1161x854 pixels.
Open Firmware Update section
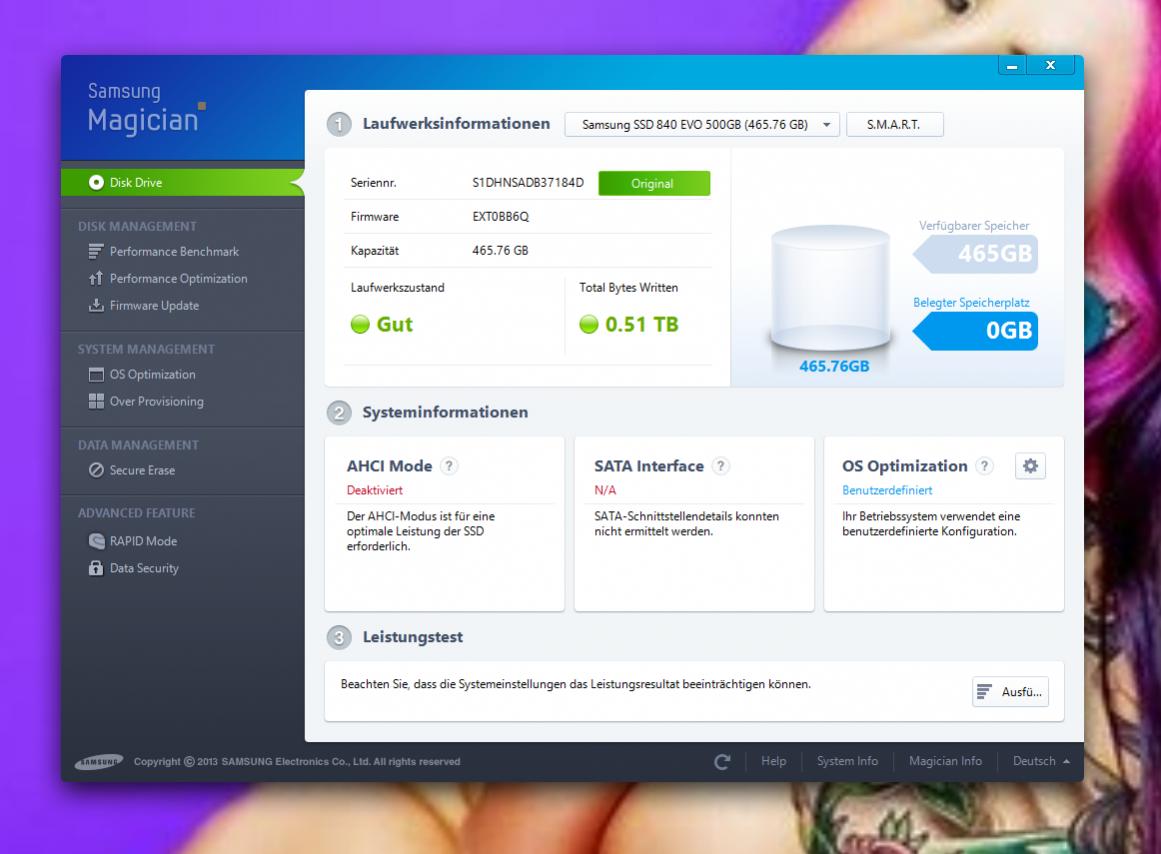pyautogui.click(x=154, y=305)
